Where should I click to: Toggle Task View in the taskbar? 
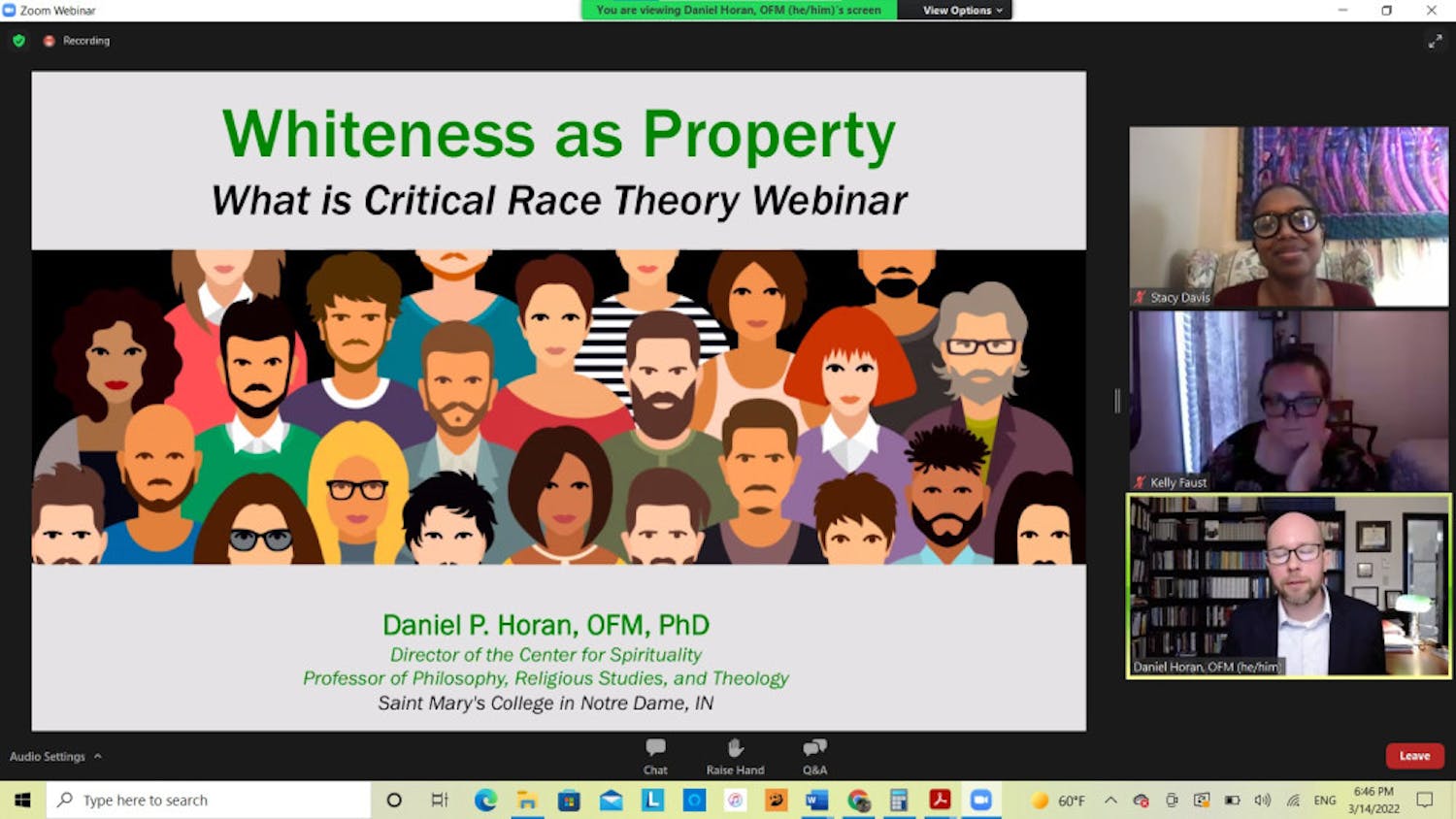click(x=440, y=801)
